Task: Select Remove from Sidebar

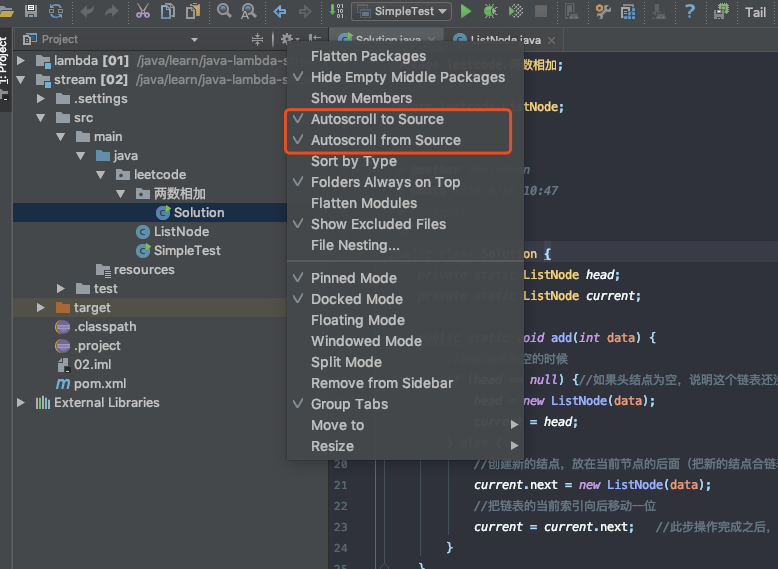Action: (x=405, y=383)
